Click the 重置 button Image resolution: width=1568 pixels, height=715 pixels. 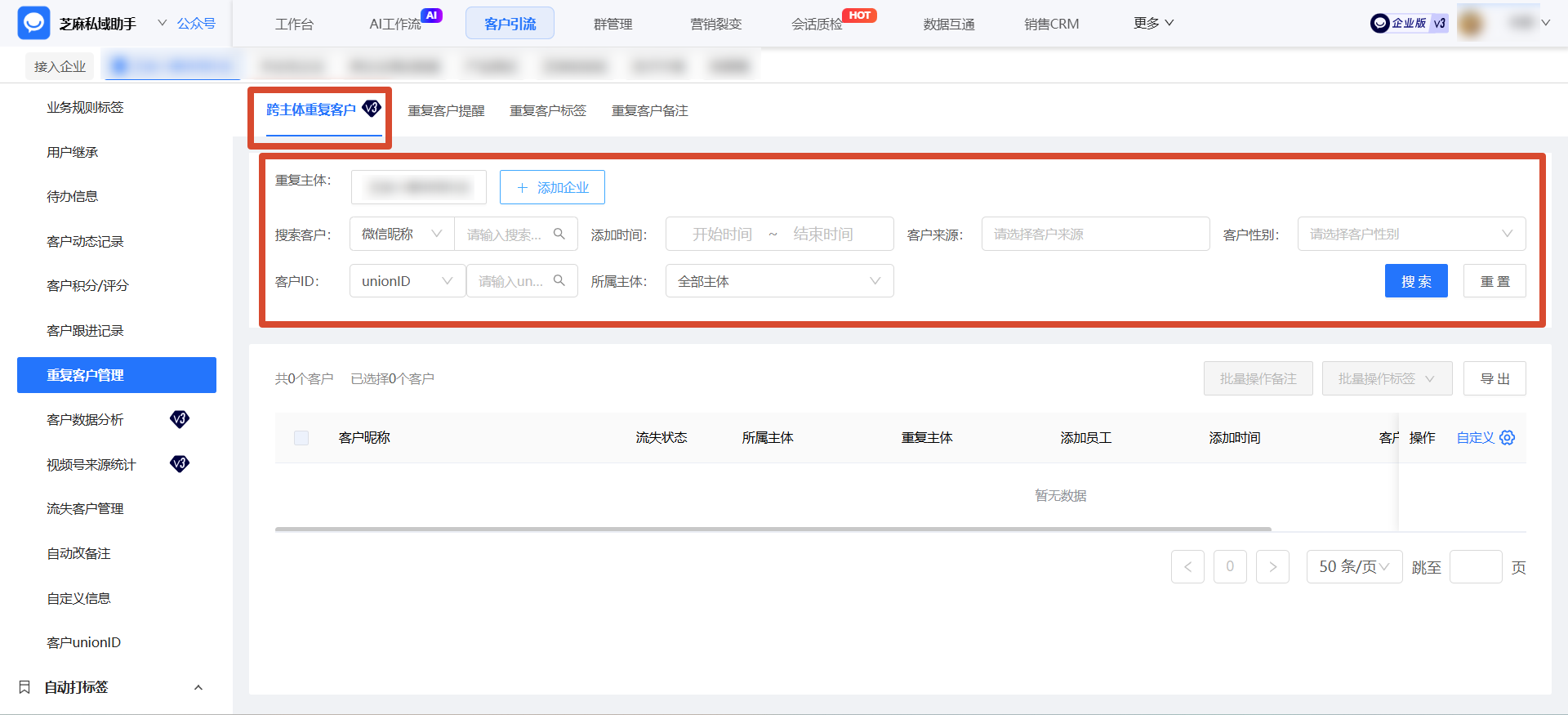point(1494,281)
